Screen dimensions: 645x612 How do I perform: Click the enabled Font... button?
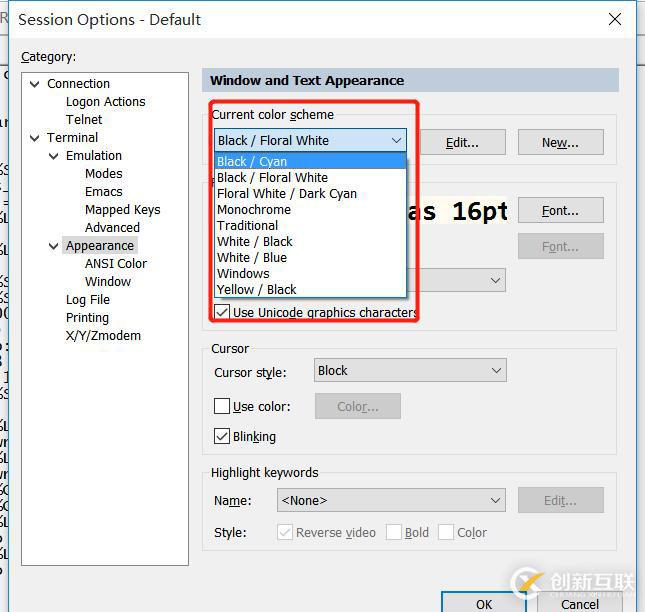(x=561, y=210)
